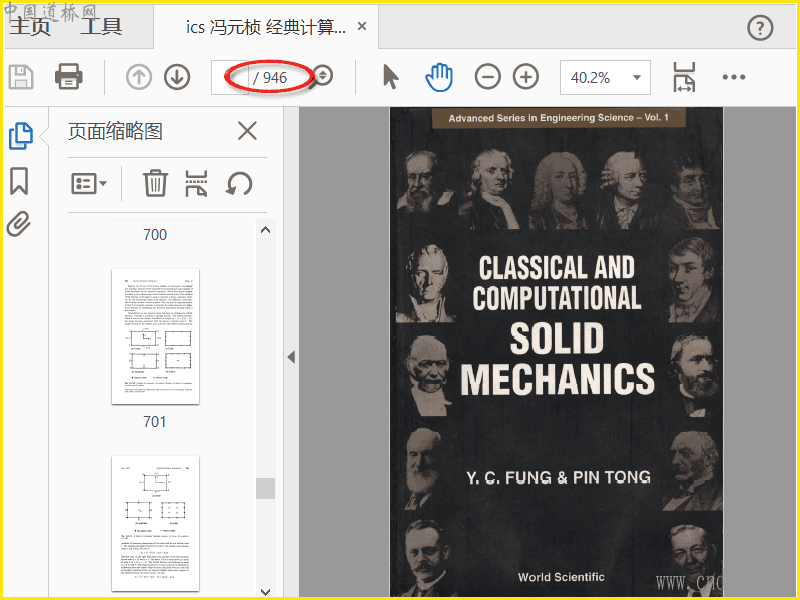
Task: Open the attachments paperclip panel
Action: coord(19,224)
